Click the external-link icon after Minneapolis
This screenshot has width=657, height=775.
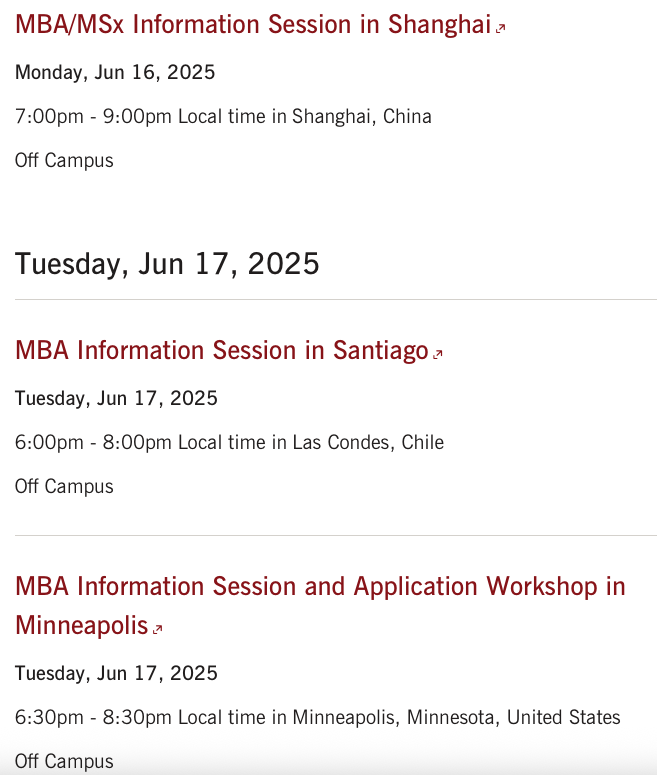coord(158,629)
